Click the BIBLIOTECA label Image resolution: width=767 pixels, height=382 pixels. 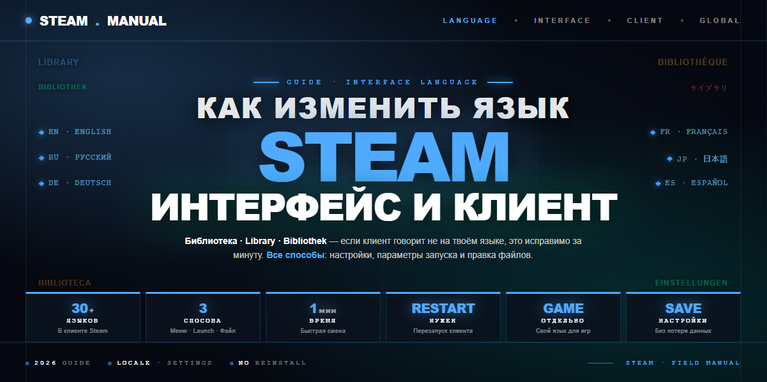point(65,283)
